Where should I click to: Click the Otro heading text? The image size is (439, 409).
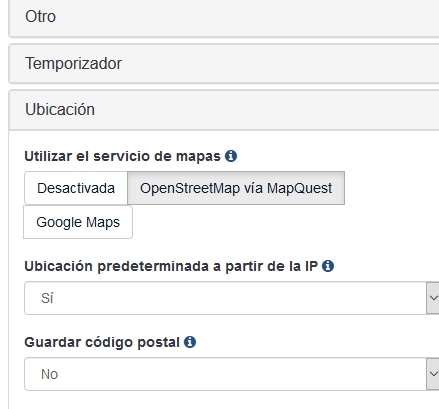pos(40,16)
